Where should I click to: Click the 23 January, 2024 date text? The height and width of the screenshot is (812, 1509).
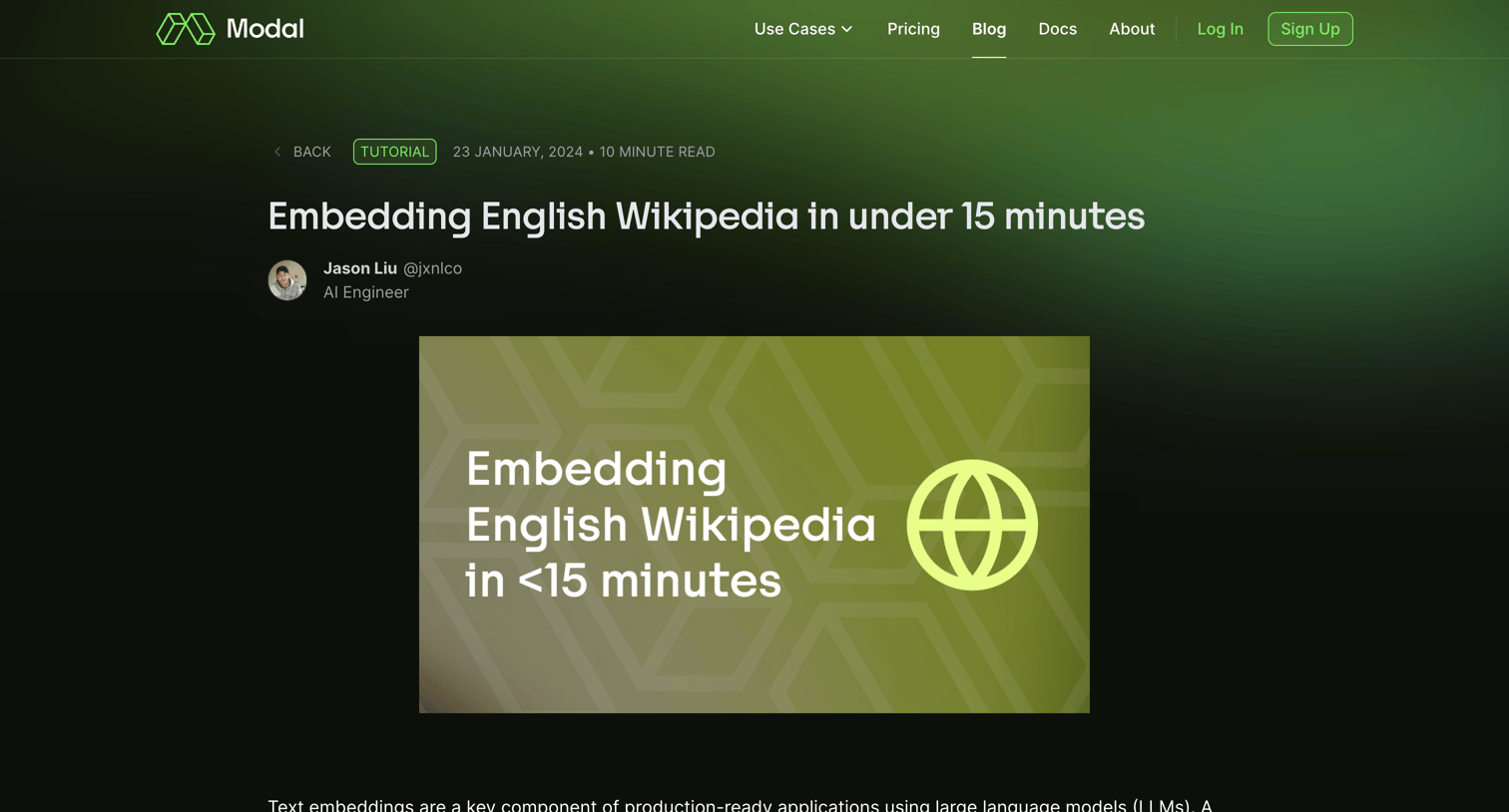pyautogui.click(x=518, y=152)
